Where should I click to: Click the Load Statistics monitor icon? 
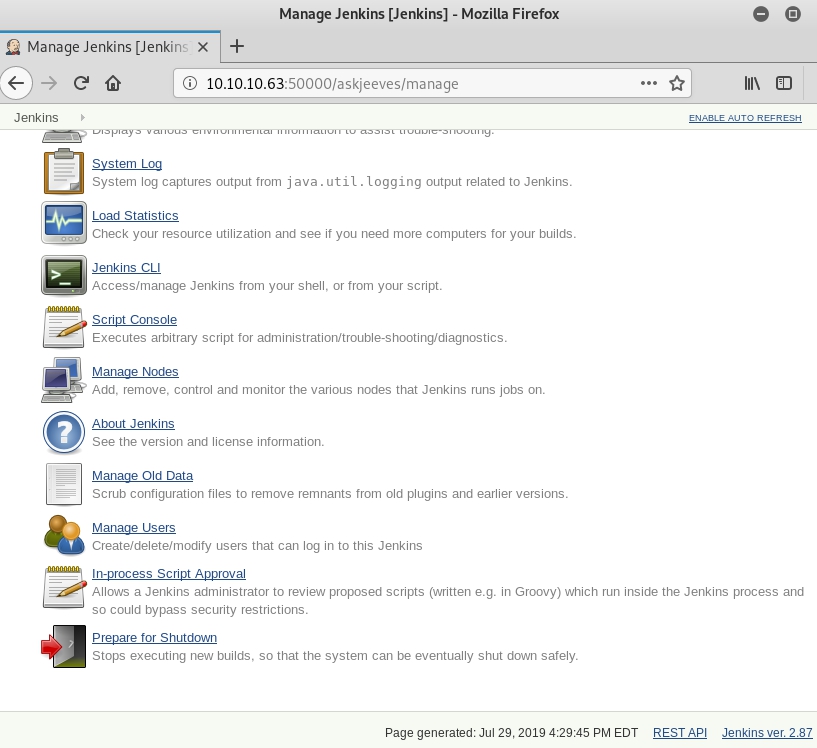point(64,223)
